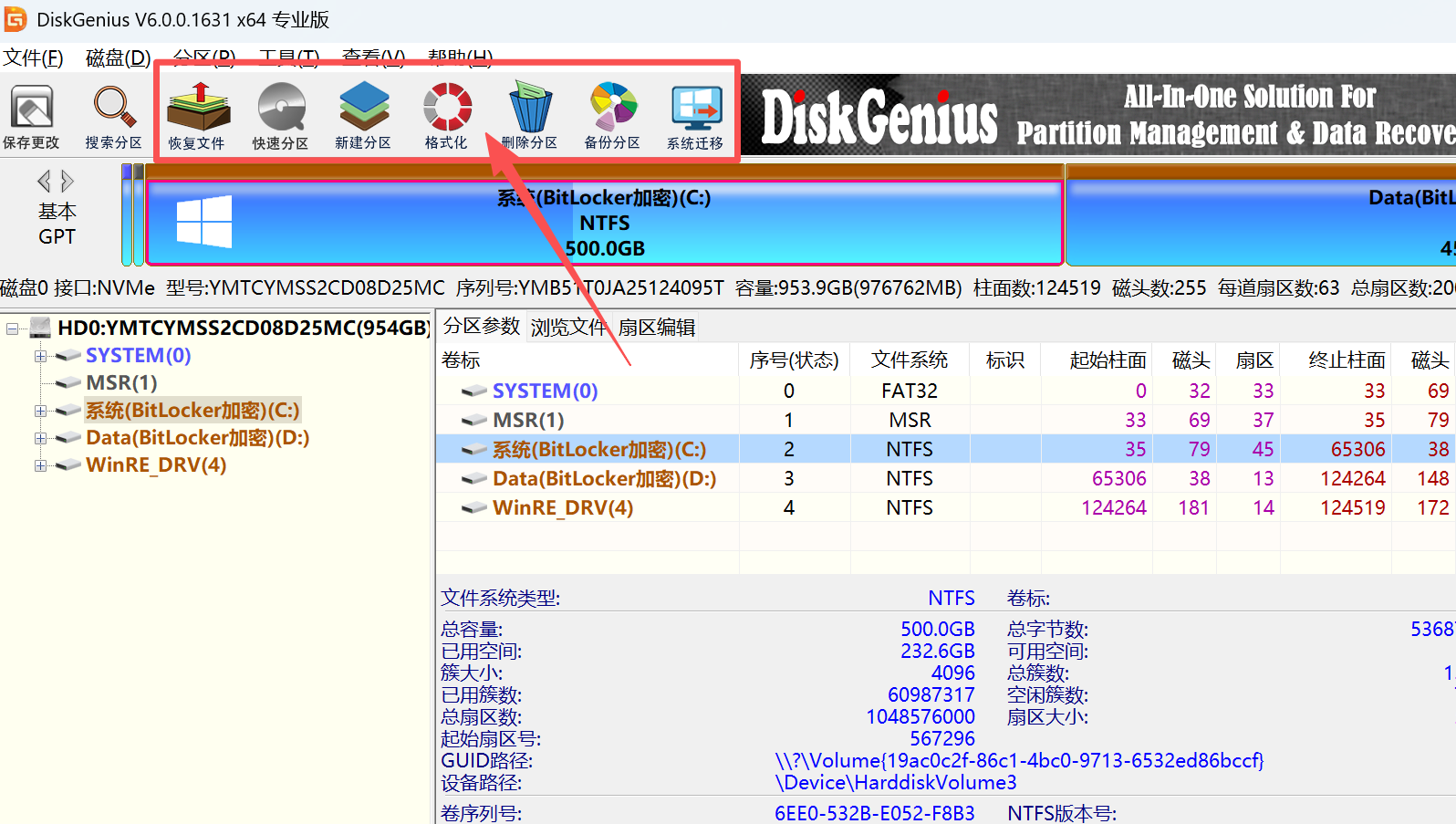Click Delete Partition (删除分区) trash icon

coord(529,117)
